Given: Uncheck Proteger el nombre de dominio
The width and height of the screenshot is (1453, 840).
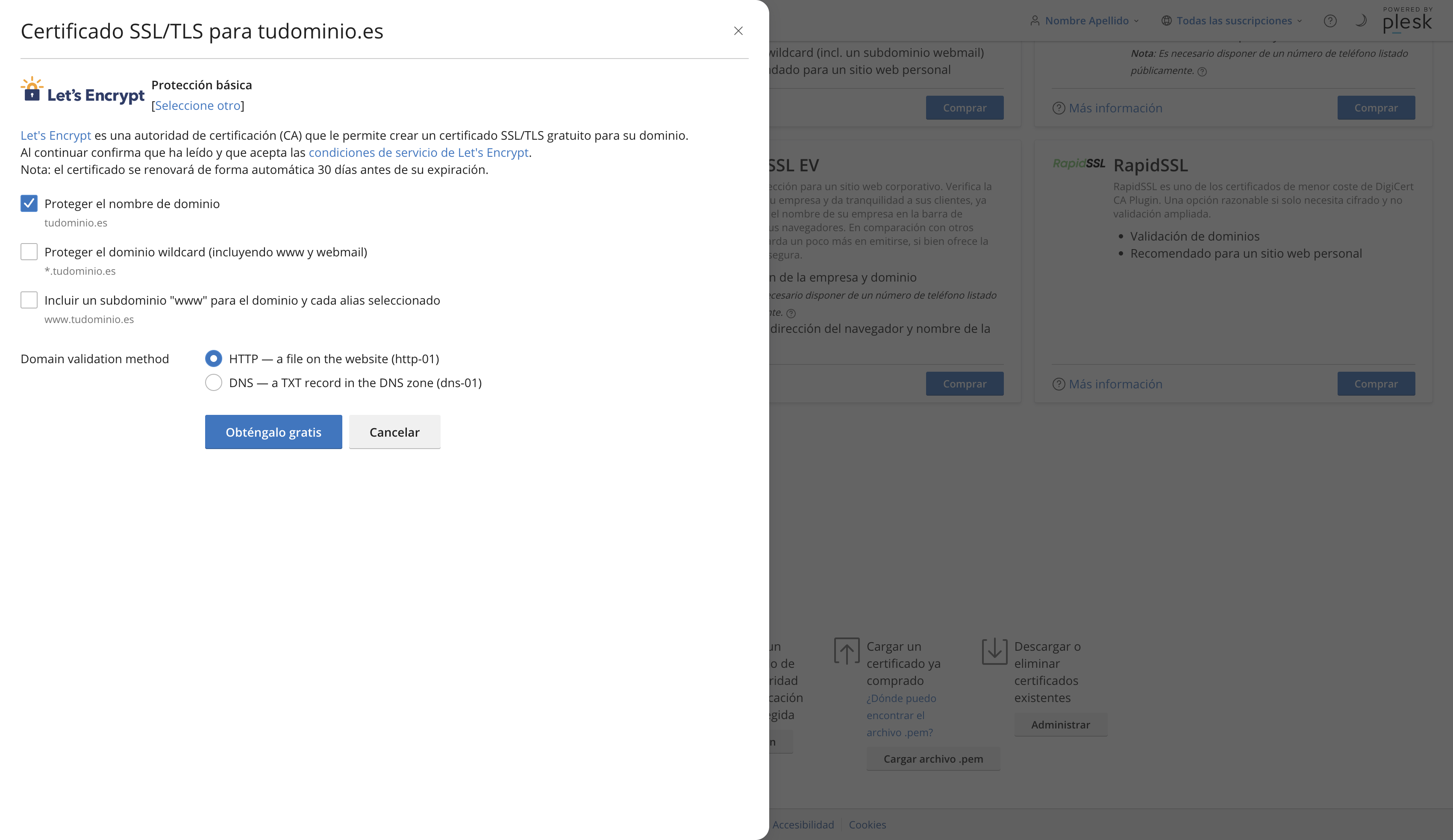Looking at the screenshot, I should tap(29, 203).
